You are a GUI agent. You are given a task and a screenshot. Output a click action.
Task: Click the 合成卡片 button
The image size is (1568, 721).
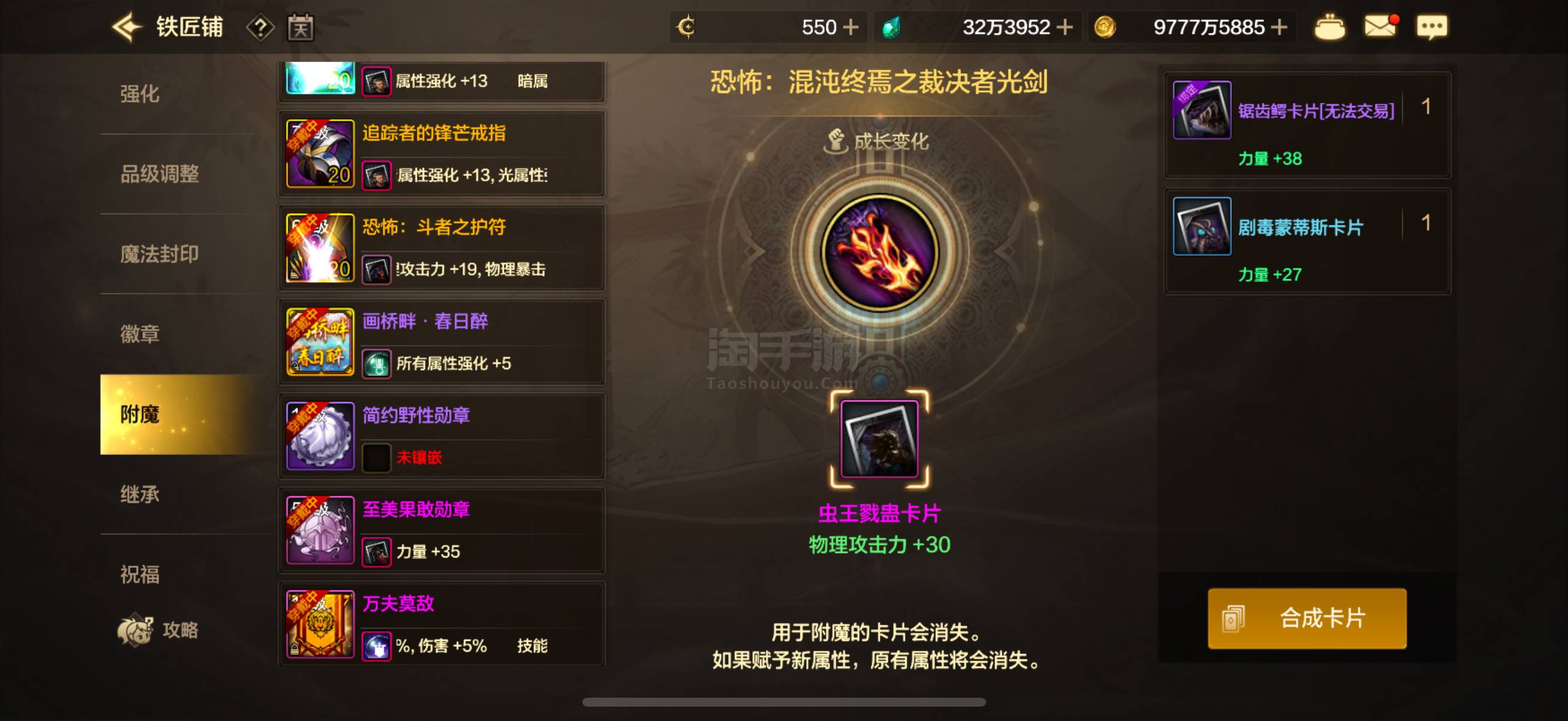[1307, 618]
